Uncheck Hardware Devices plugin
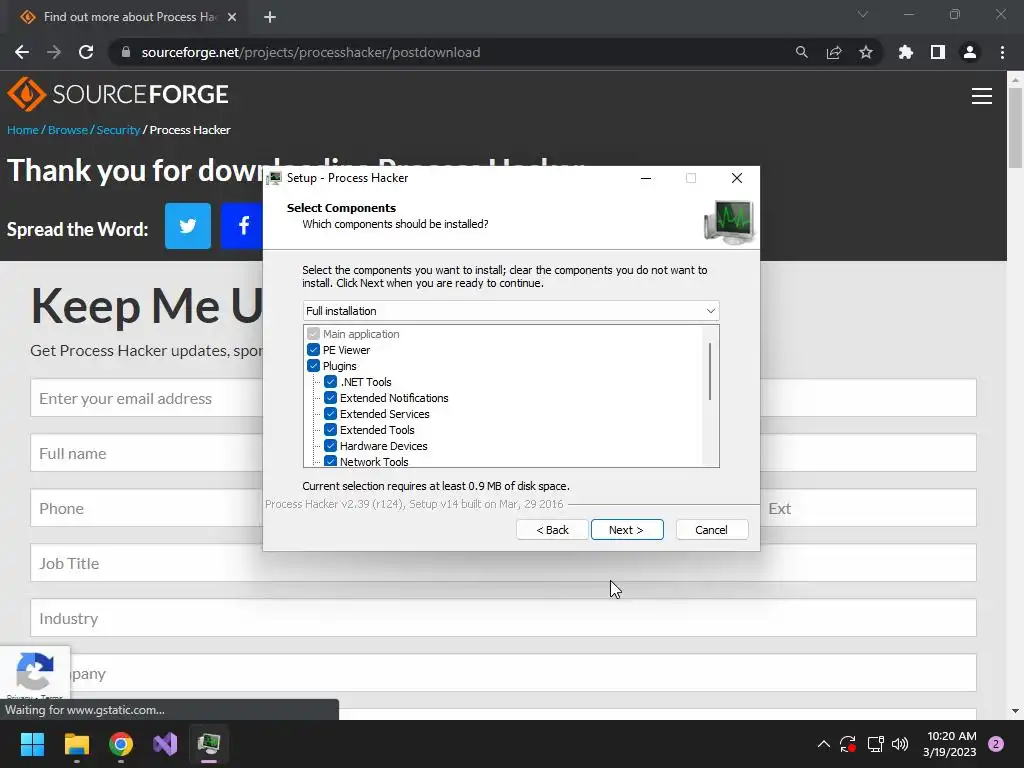Viewport: 1024px width, 768px height. pyautogui.click(x=330, y=446)
